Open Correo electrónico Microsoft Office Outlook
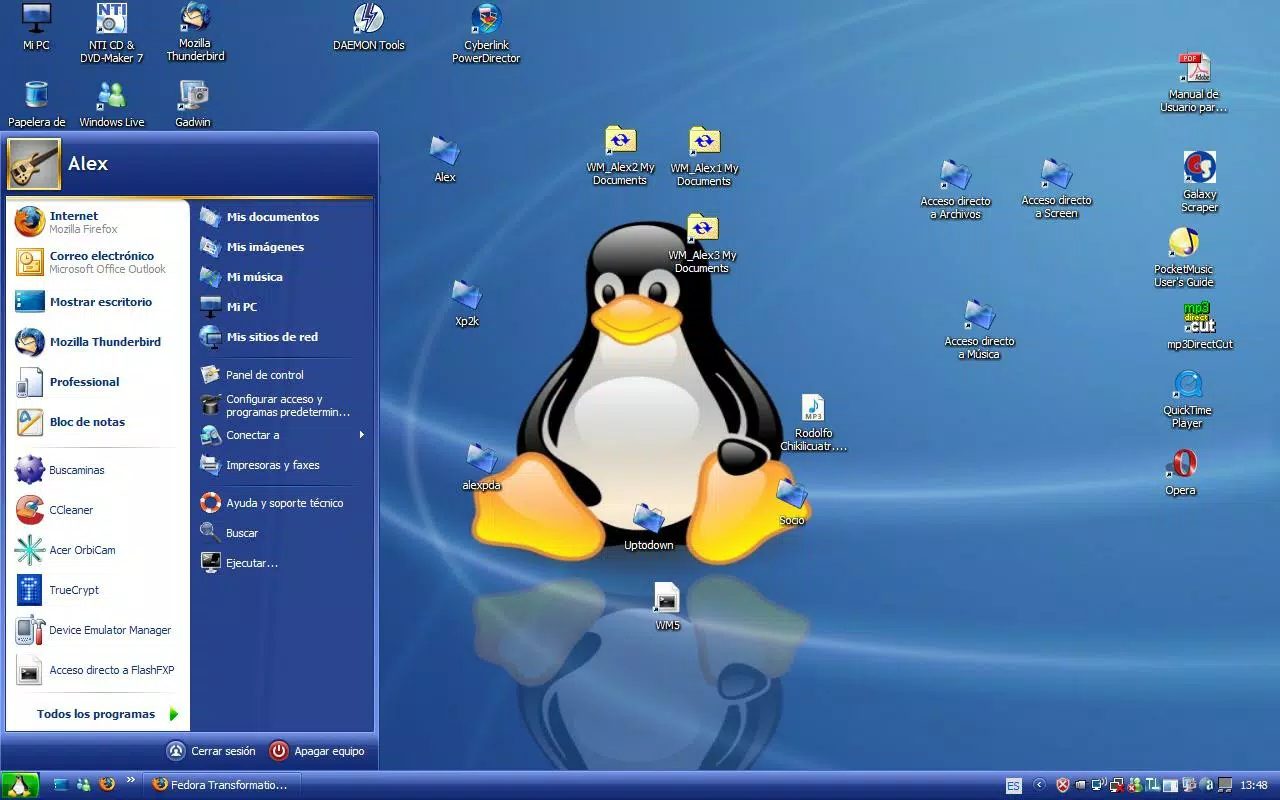This screenshot has width=1280, height=800. pyautogui.click(x=97, y=262)
